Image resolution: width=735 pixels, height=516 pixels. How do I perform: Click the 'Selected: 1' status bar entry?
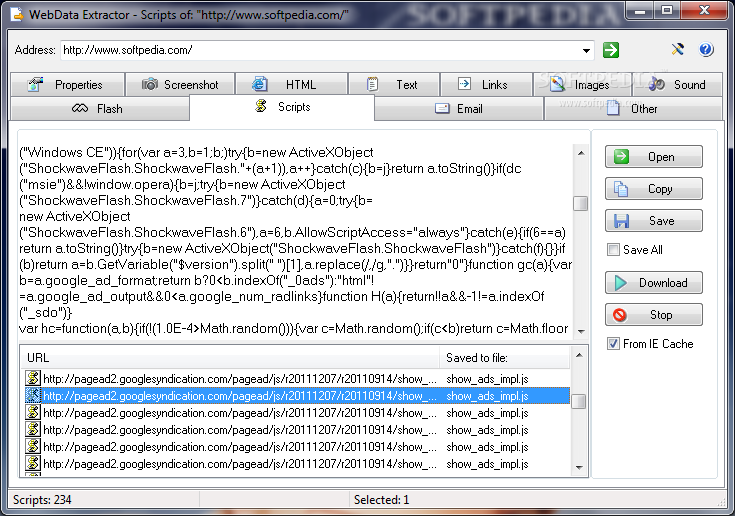tap(382, 500)
